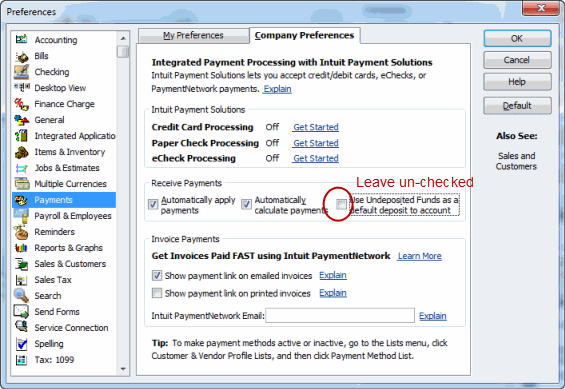The image size is (565, 389).
Task: Select the Desktop View icon
Action: tap(22, 88)
